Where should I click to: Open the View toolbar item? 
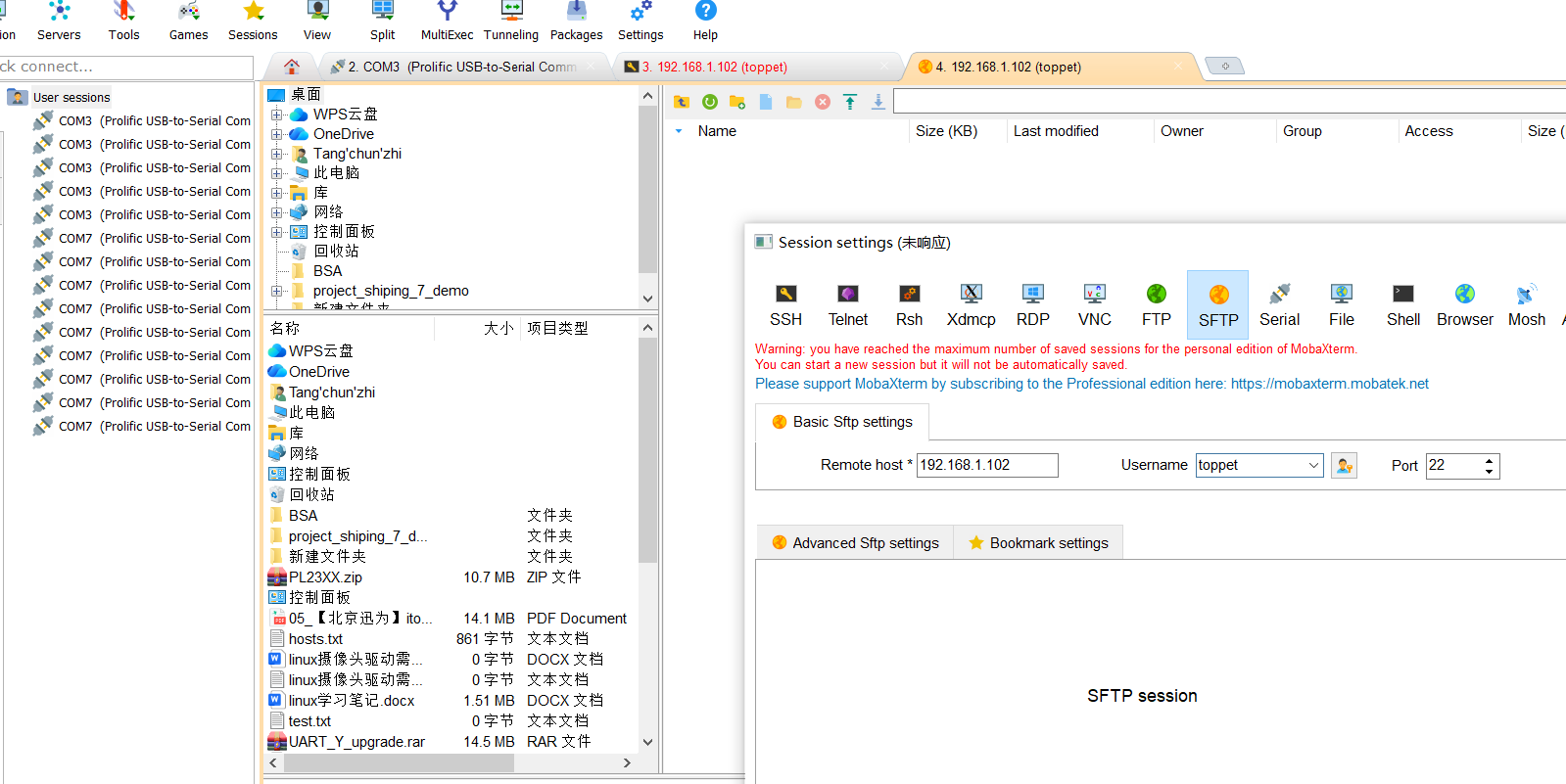click(317, 22)
